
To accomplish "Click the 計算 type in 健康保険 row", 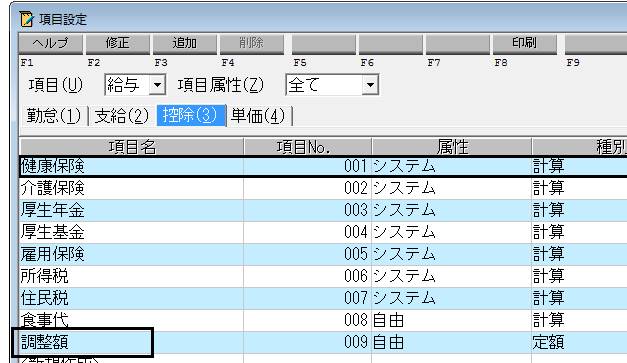I will pyautogui.click(x=548, y=166).
